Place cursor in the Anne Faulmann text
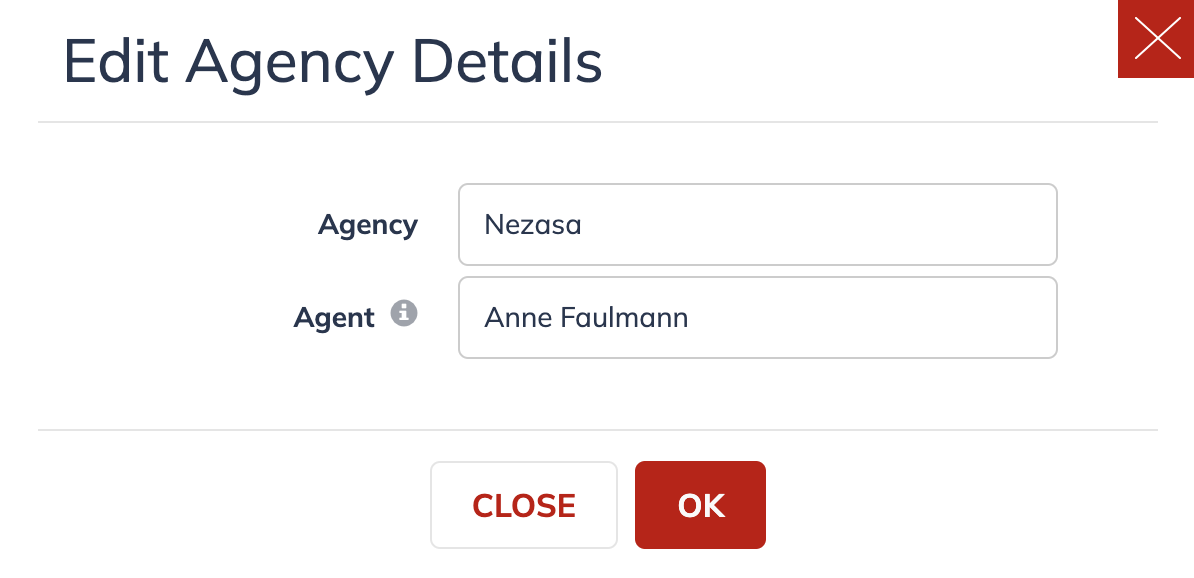Screen dimensions: 1194x578 click(x=586, y=318)
